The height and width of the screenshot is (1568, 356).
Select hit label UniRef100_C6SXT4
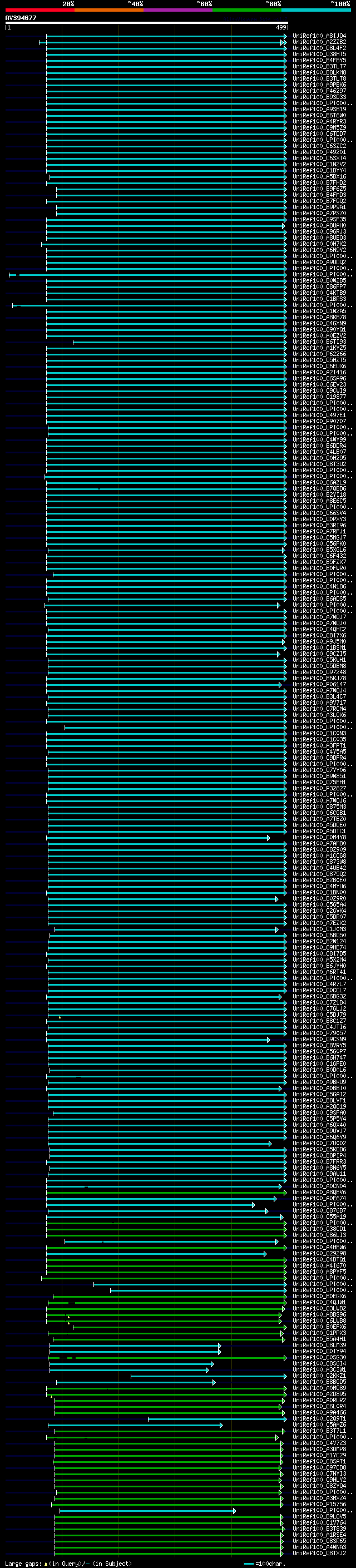click(319, 159)
